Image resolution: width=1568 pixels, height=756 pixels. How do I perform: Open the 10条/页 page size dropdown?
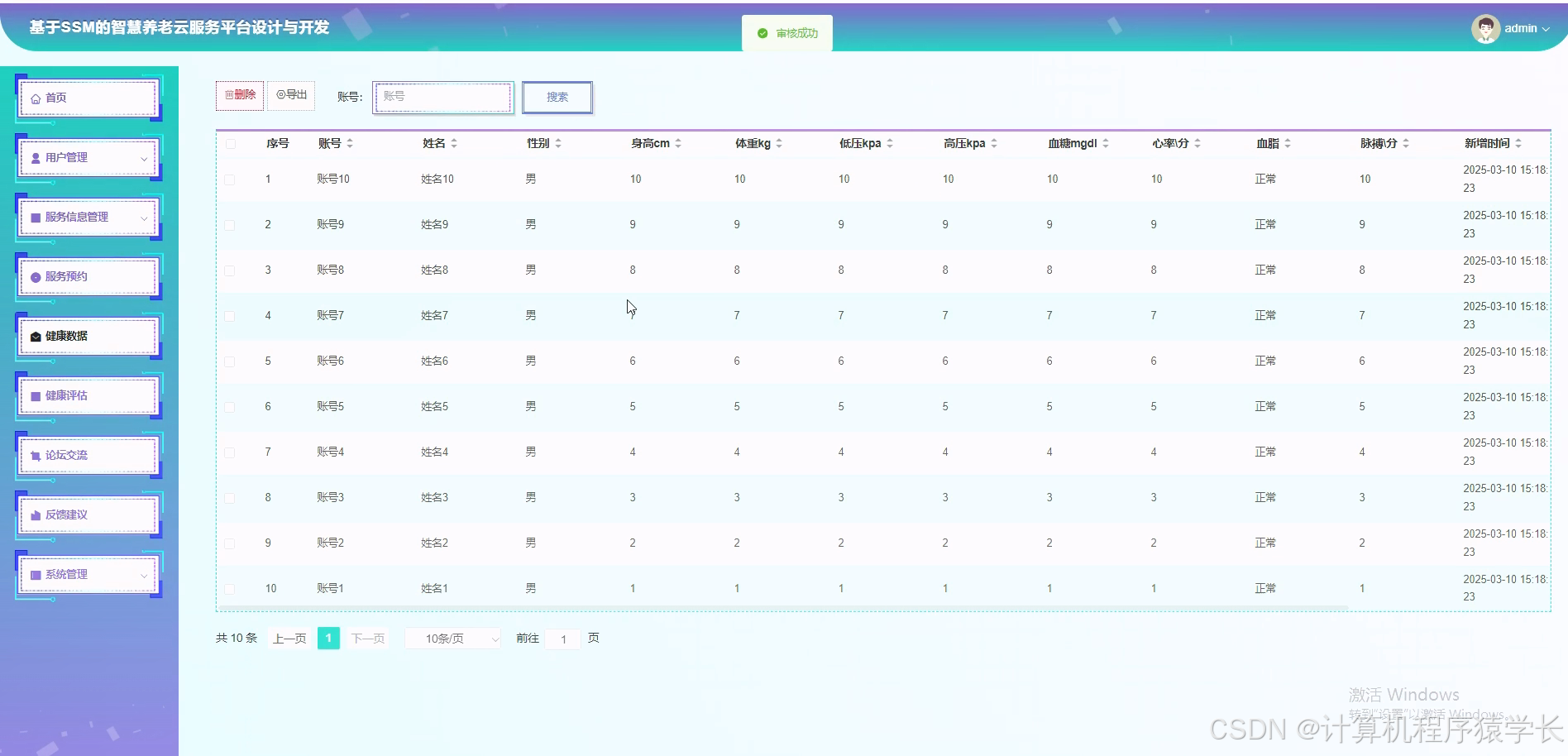[x=452, y=639]
